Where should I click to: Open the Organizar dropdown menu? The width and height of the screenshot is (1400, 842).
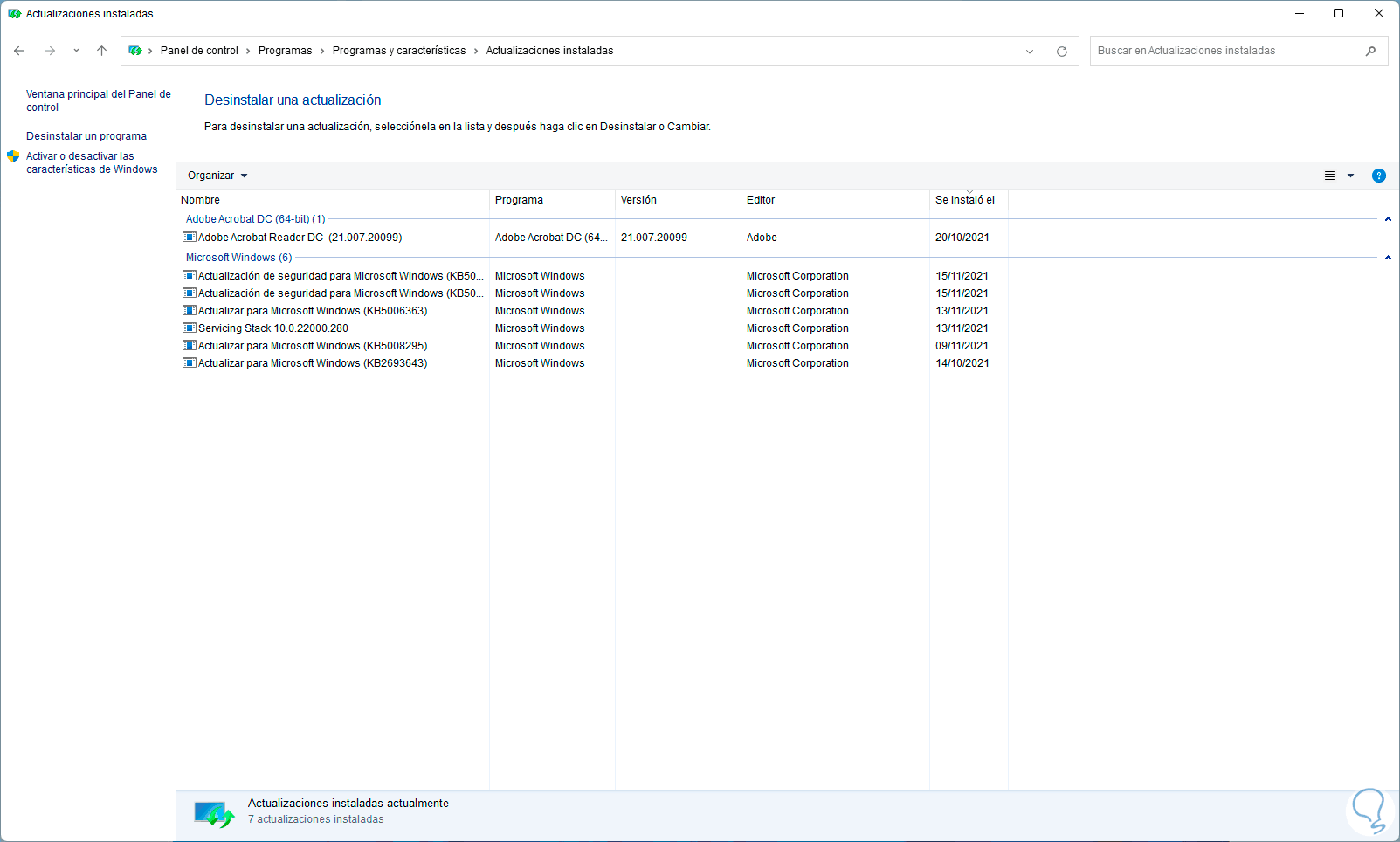[217, 176]
